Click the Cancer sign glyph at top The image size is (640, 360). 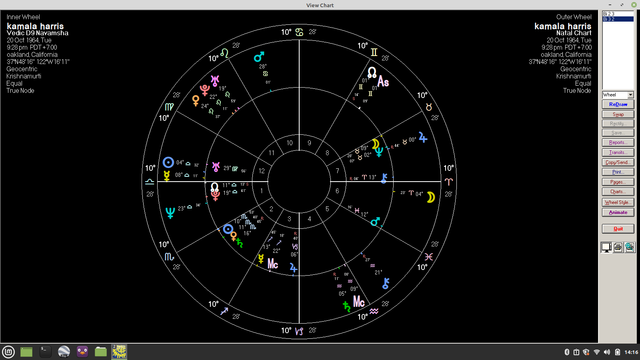(299, 32)
